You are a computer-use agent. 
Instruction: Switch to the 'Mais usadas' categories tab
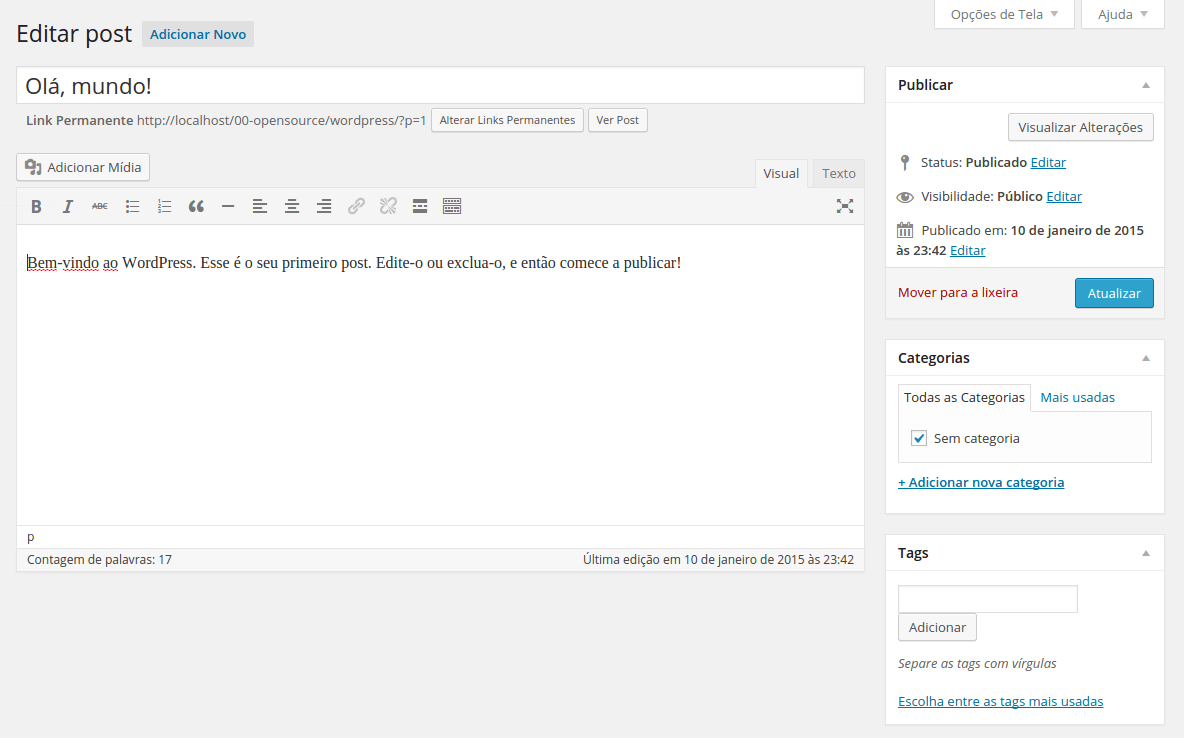click(1077, 397)
